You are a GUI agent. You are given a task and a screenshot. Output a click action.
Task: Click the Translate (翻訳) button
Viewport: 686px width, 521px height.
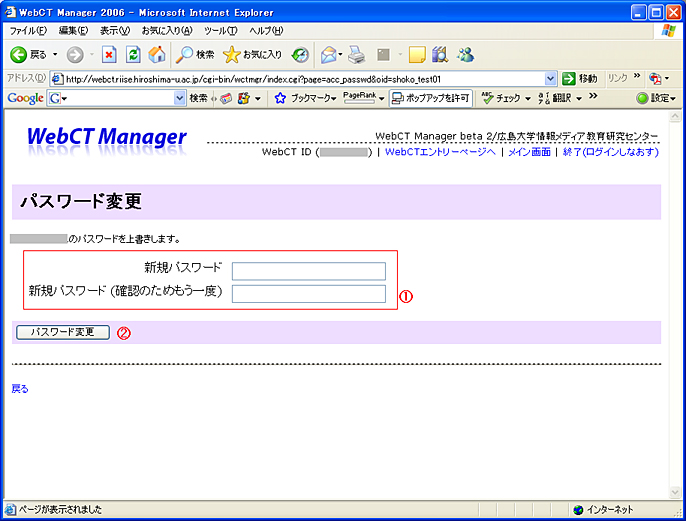[556, 98]
